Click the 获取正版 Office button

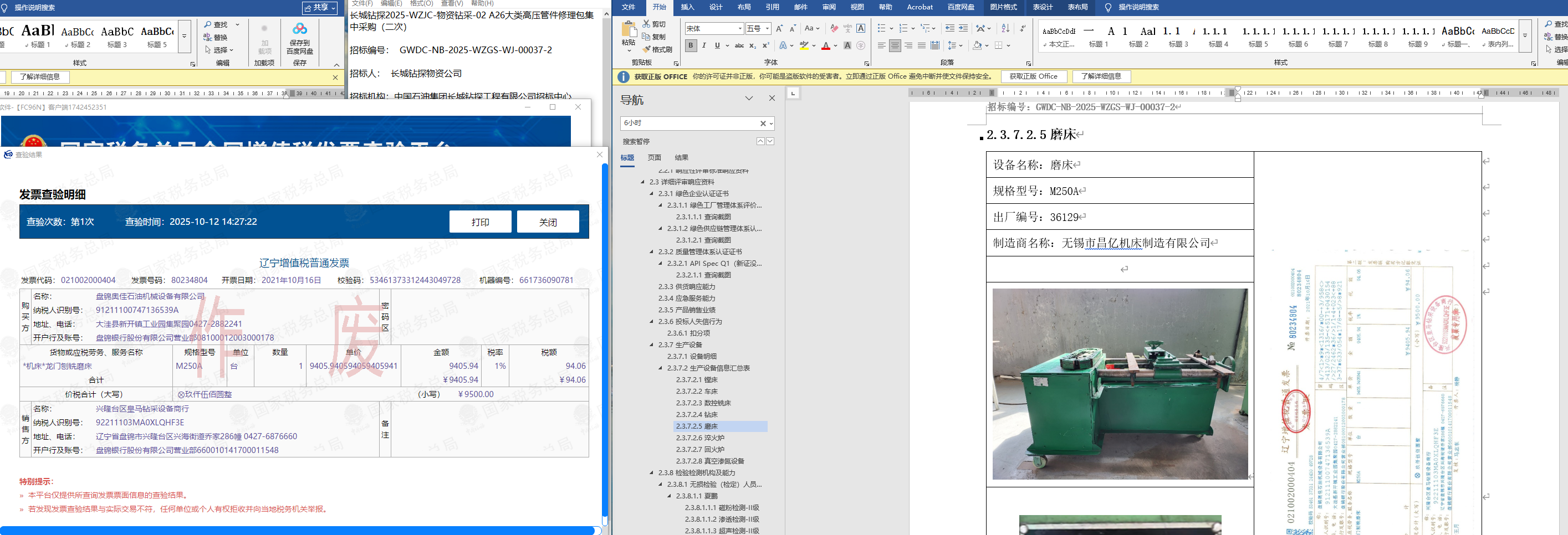[1033, 76]
